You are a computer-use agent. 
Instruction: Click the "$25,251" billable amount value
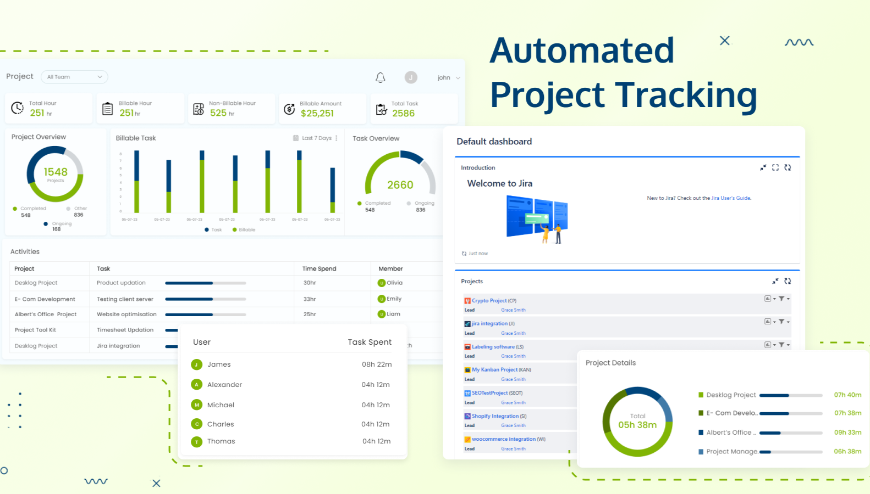317,113
